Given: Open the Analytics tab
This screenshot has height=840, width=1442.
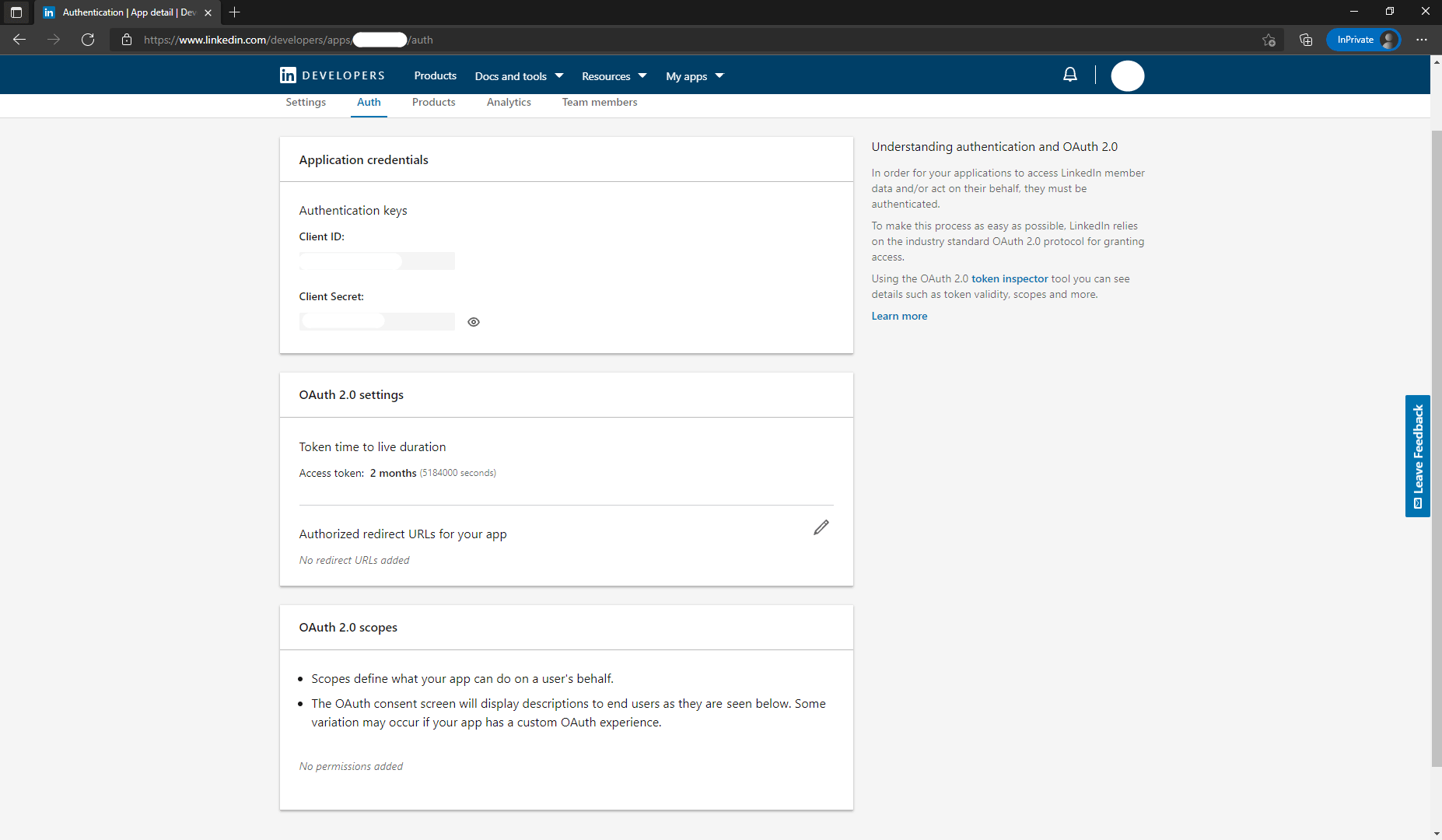Looking at the screenshot, I should tap(509, 102).
